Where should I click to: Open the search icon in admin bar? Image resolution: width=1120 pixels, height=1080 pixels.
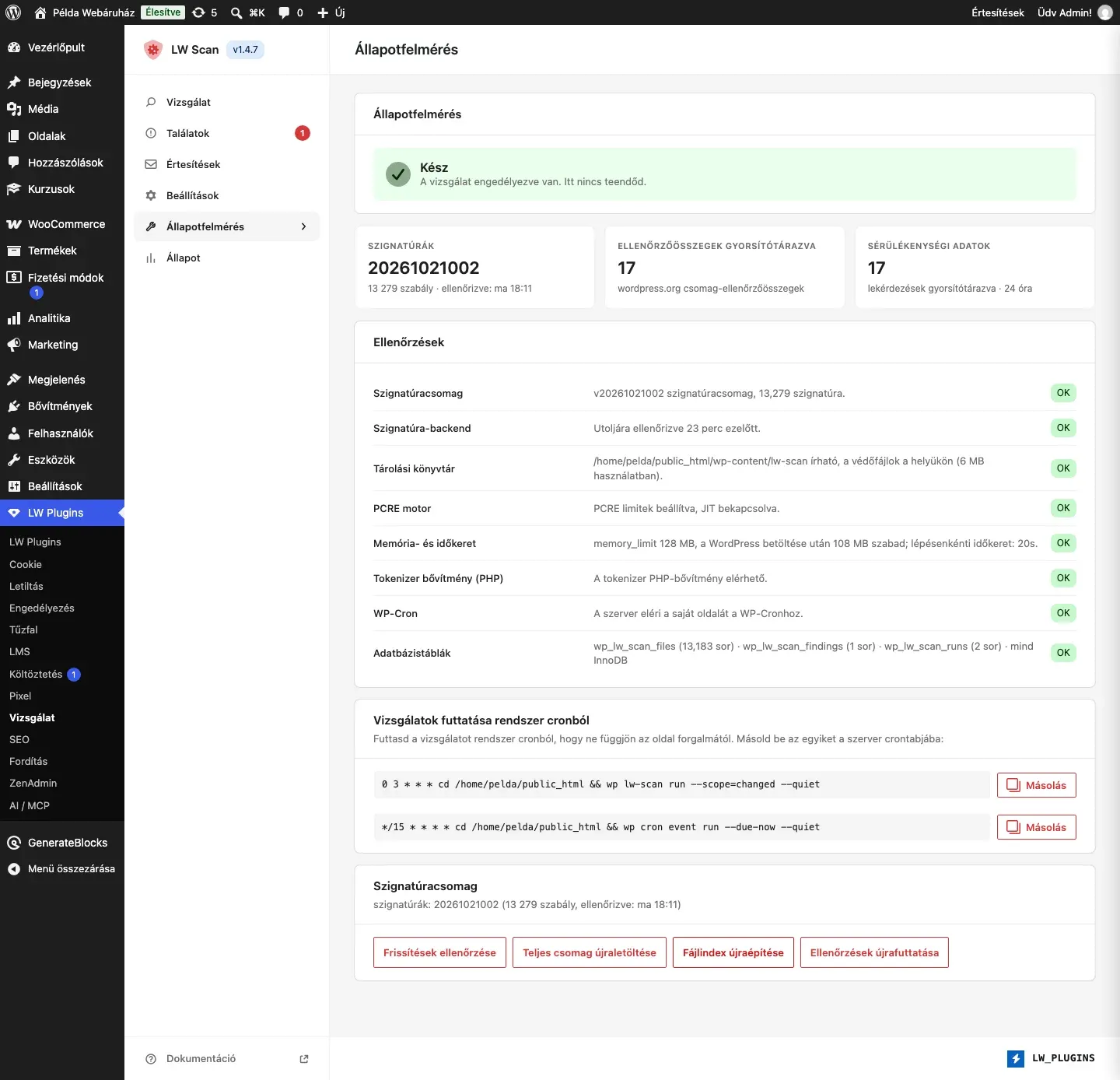point(236,12)
